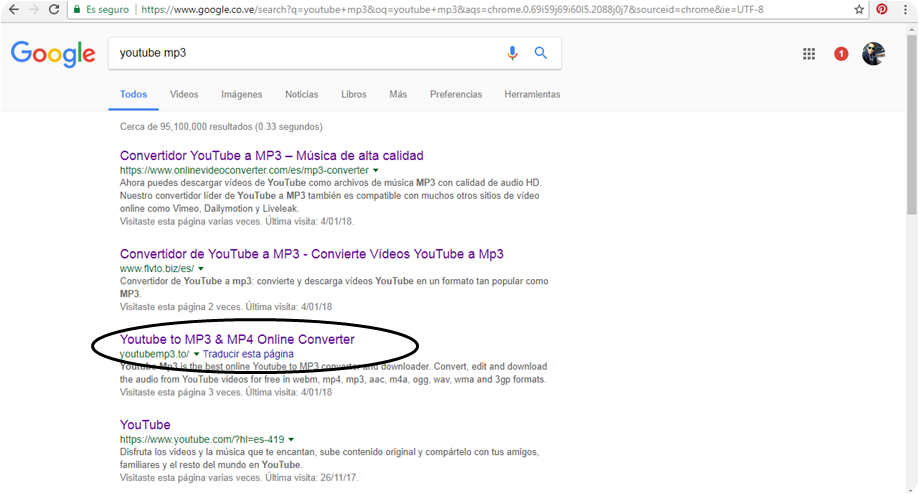This screenshot has width=919, height=494.
Task: Open the Pinterest extension icon
Action: pos(881,9)
